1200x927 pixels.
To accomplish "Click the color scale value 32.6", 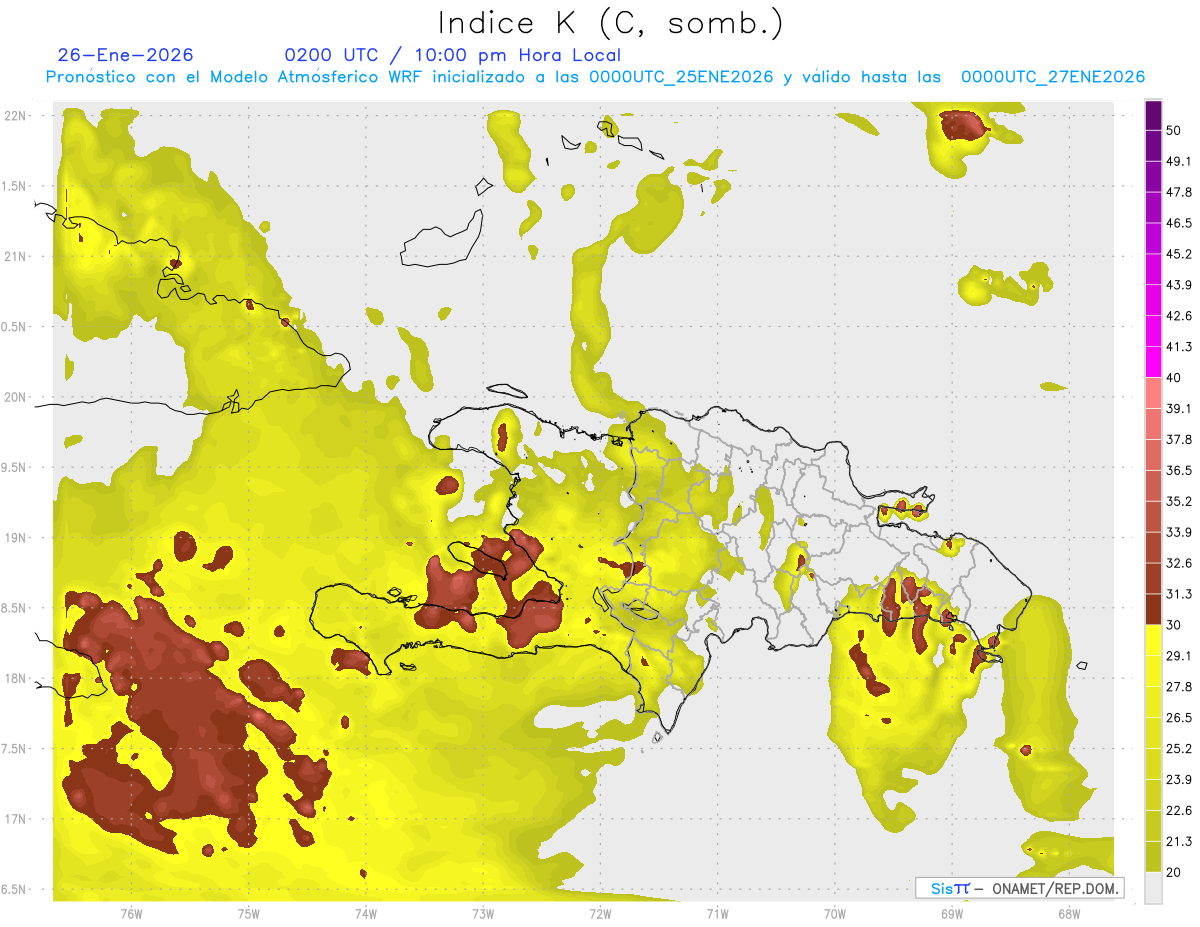I will [1180, 563].
